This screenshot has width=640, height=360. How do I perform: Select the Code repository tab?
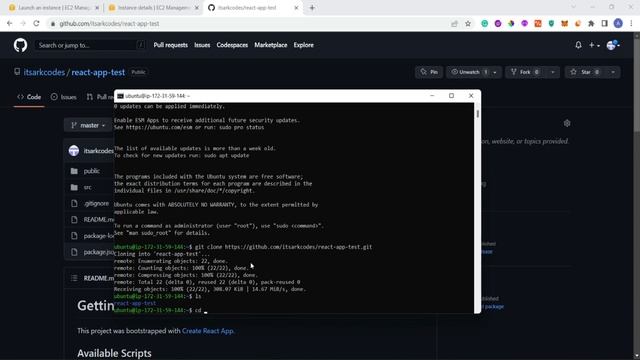(29, 97)
